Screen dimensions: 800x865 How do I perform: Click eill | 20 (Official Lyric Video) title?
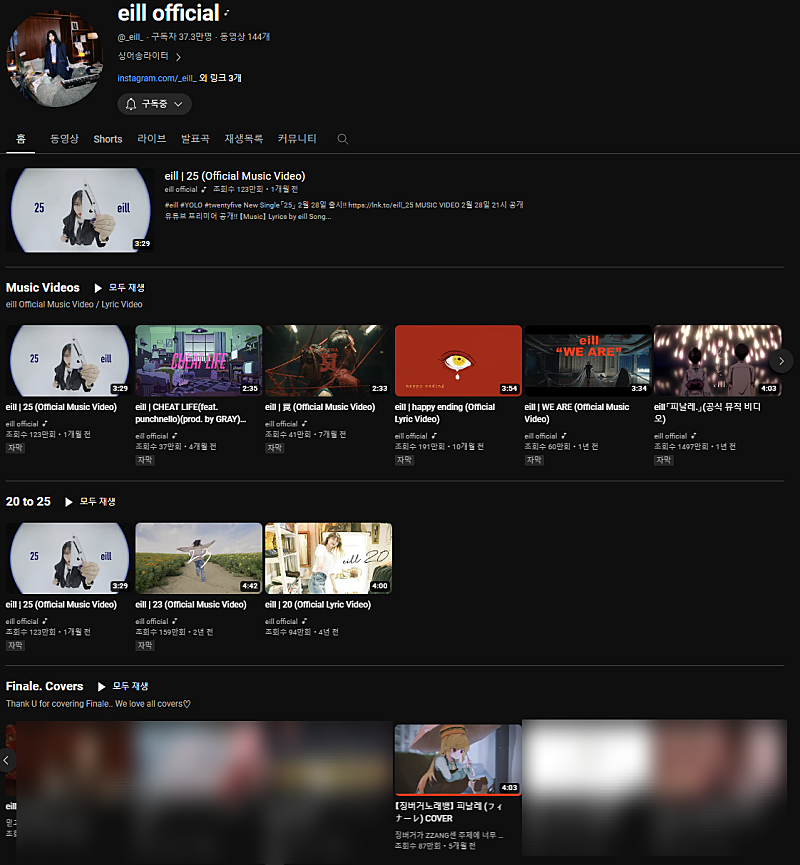pos(318,605)
